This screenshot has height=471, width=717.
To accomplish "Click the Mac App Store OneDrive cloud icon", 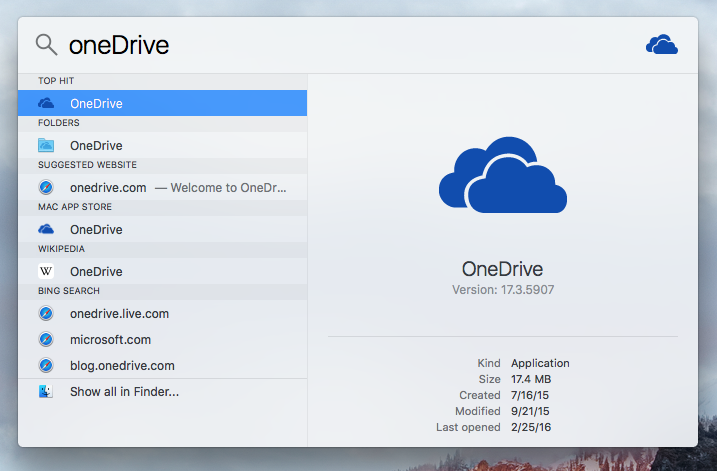I will coord(46,229).
